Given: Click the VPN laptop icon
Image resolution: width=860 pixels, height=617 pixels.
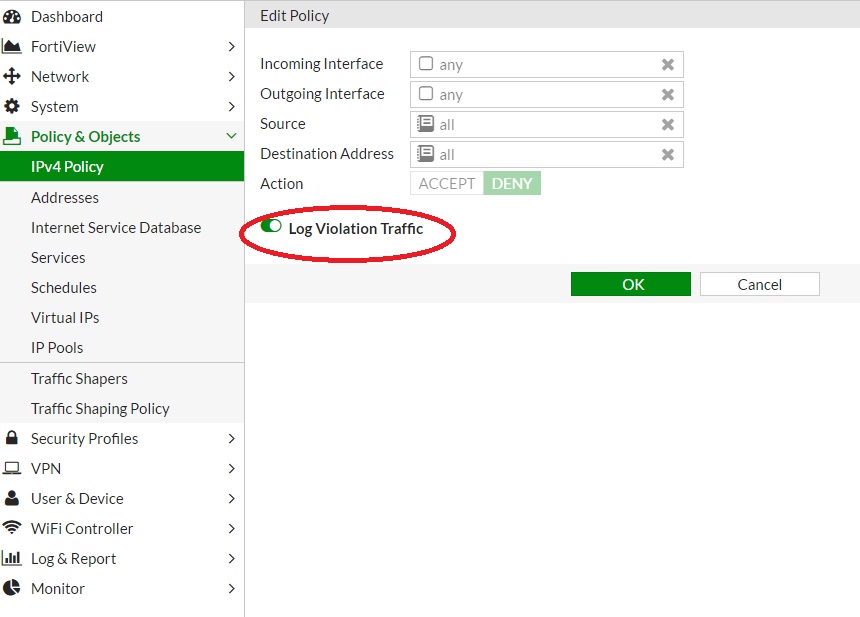Looking at the screenshot, I should click(12, 468).
